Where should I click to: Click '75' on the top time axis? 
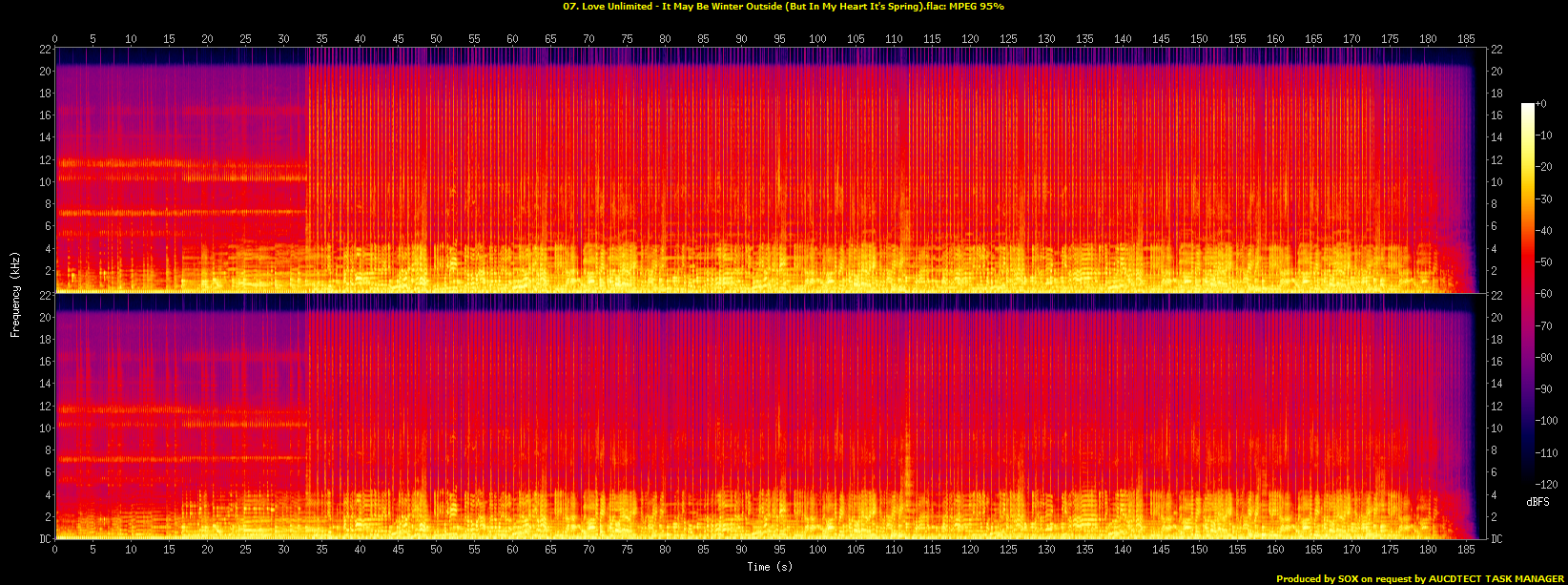click(627, 39)
